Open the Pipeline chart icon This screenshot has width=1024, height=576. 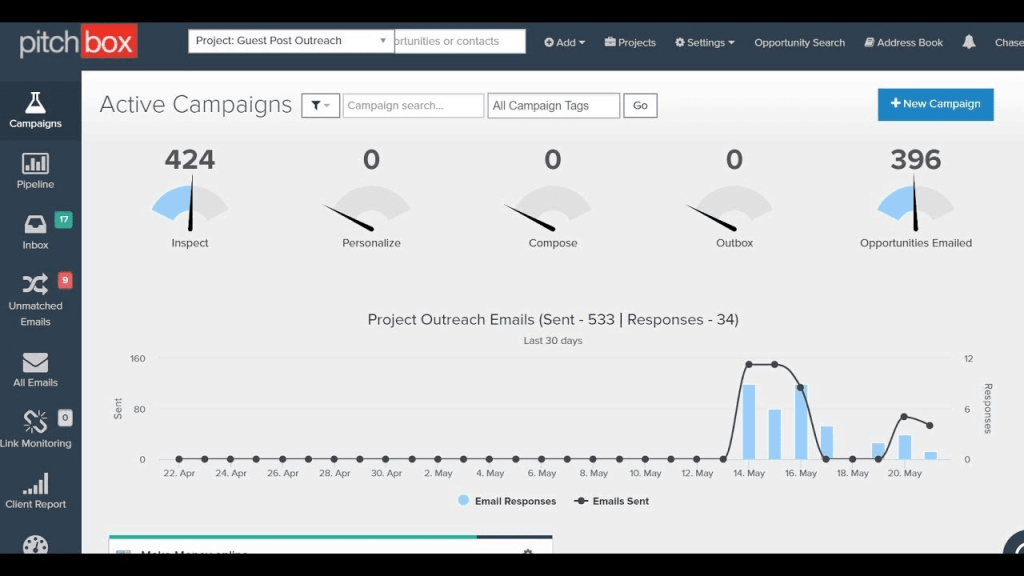(x=35, y=163)
